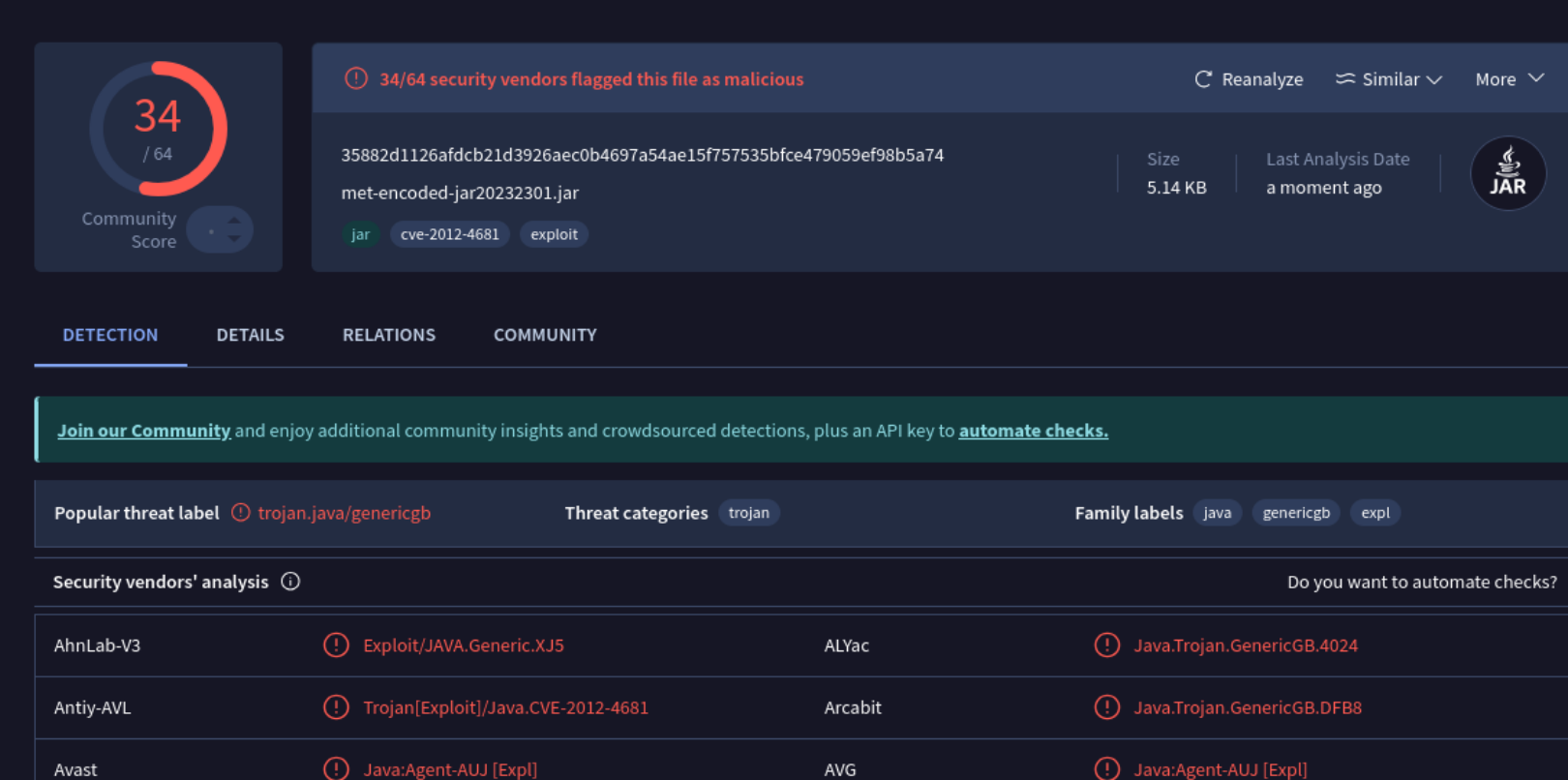Switch to the Details tab
The height and width of the screenshot is (780, 1568).
250,335
